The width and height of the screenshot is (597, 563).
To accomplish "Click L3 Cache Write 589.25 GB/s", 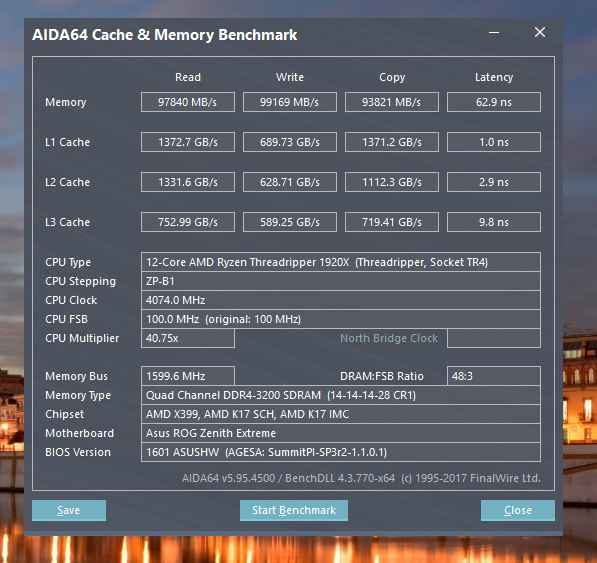I will tap(290, 222).
